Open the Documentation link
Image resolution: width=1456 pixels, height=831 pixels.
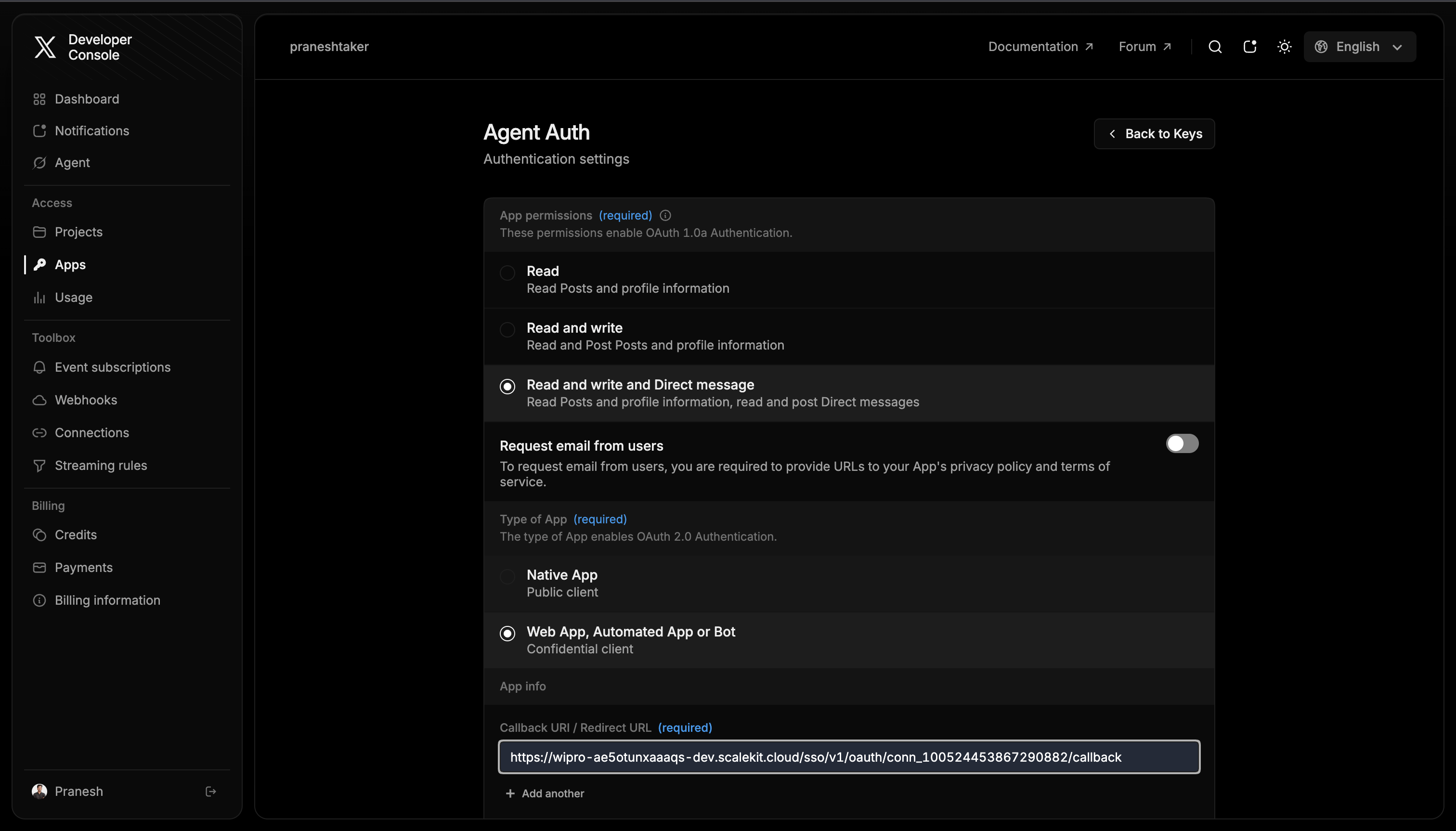tap(1040, 47)
